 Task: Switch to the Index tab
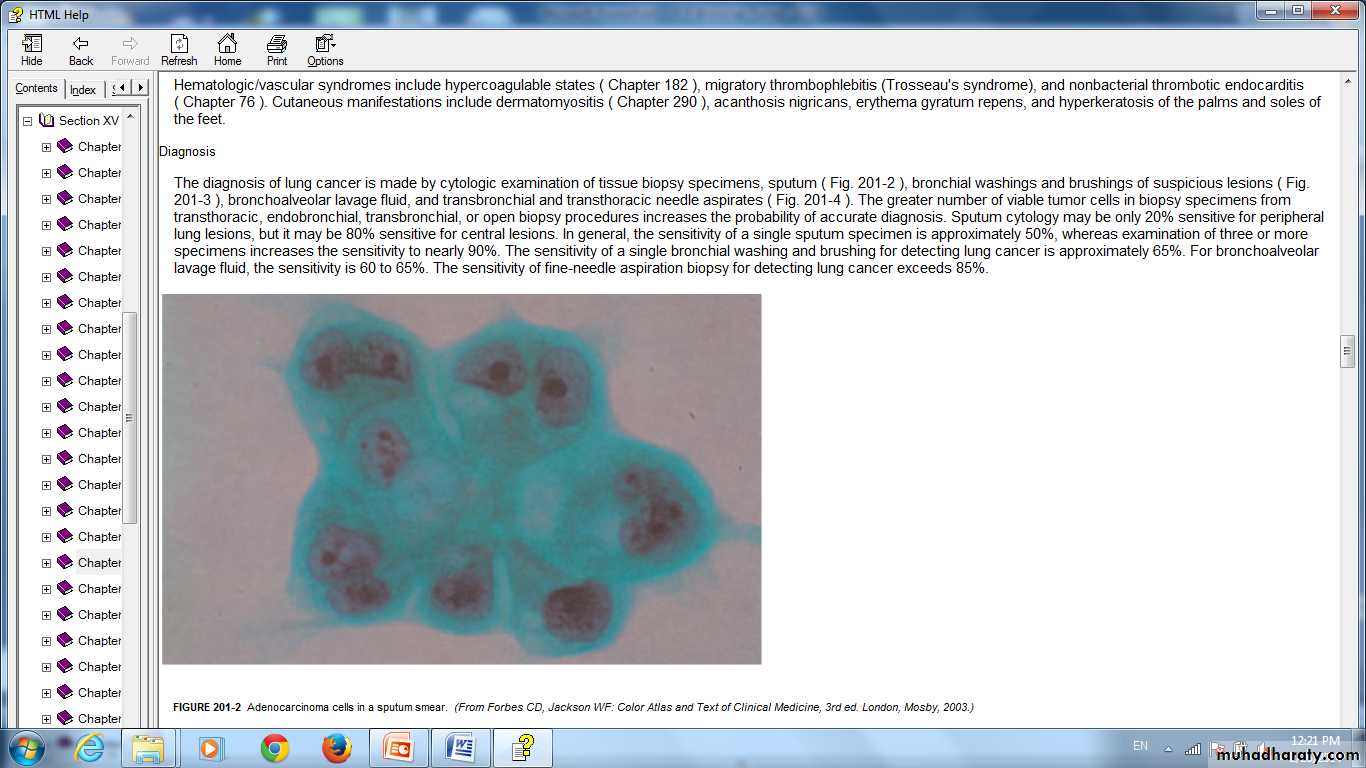pos(83,90)
